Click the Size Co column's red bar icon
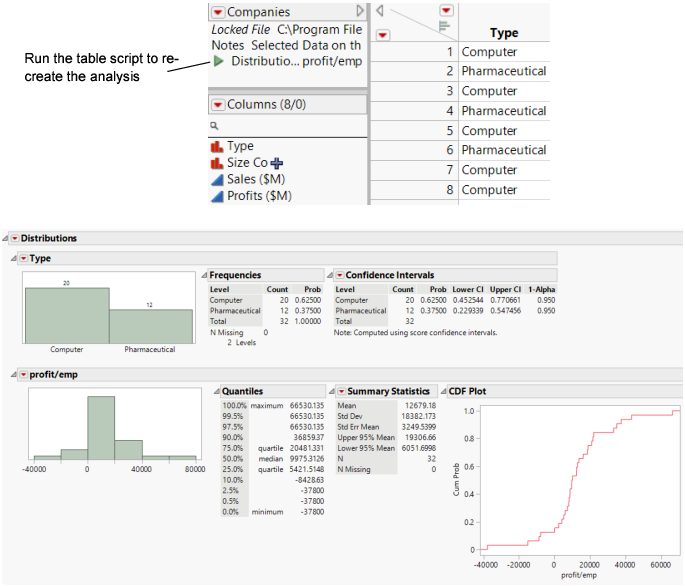 tap(217, 163)
